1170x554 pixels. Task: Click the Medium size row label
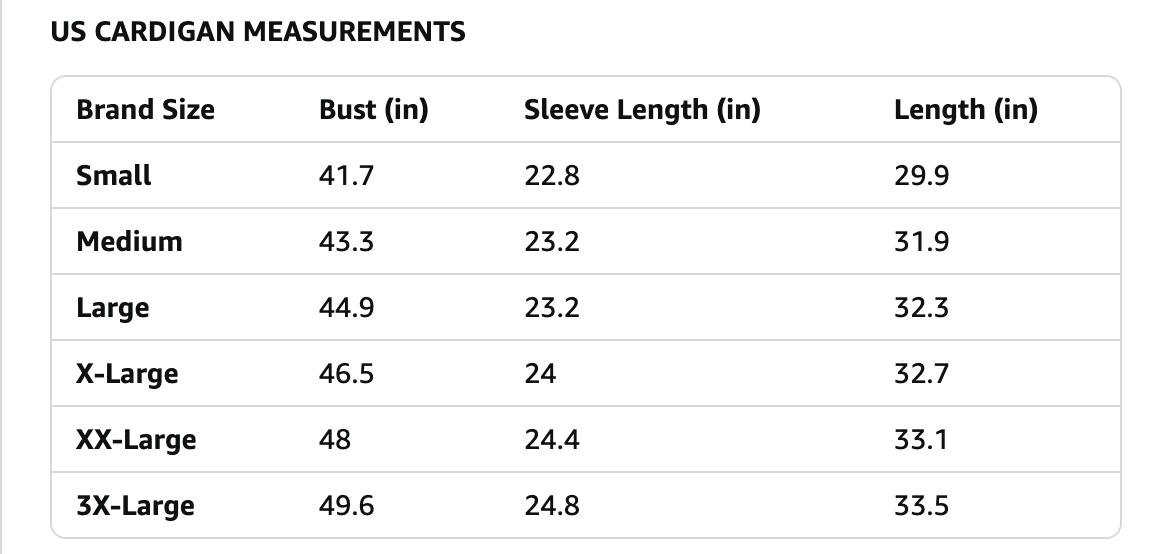coord(129,241)
